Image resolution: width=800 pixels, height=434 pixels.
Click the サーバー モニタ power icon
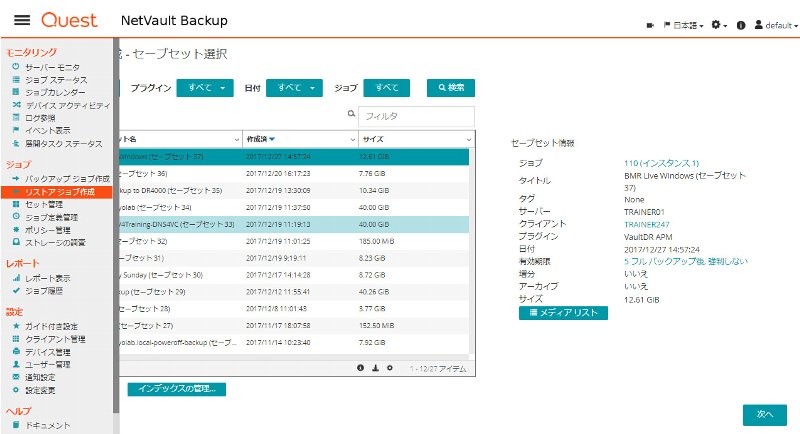coord(16,67)
